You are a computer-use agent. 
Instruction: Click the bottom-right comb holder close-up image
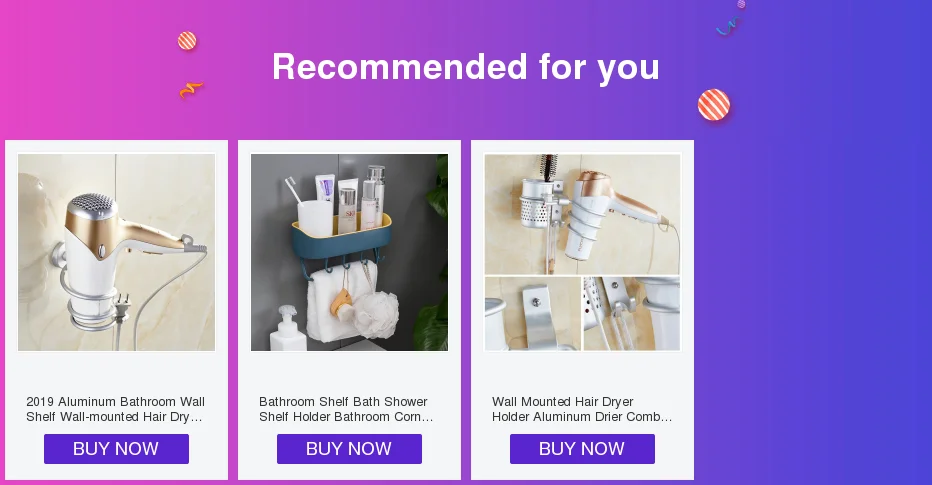click(632, 313)
